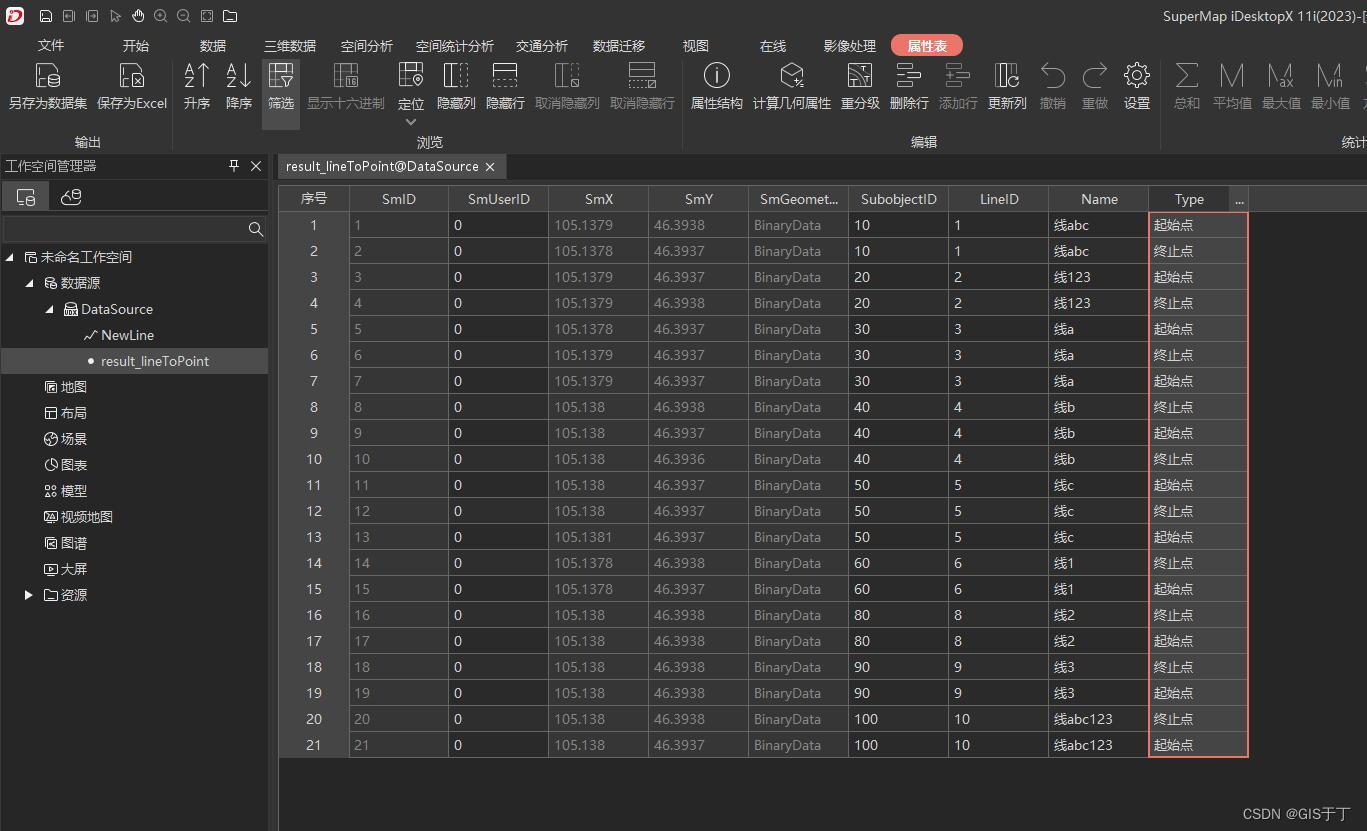This screenshot has height=831, width=1367.
Task: Open 设置 settings gear
Action: tap(1136, 86)
